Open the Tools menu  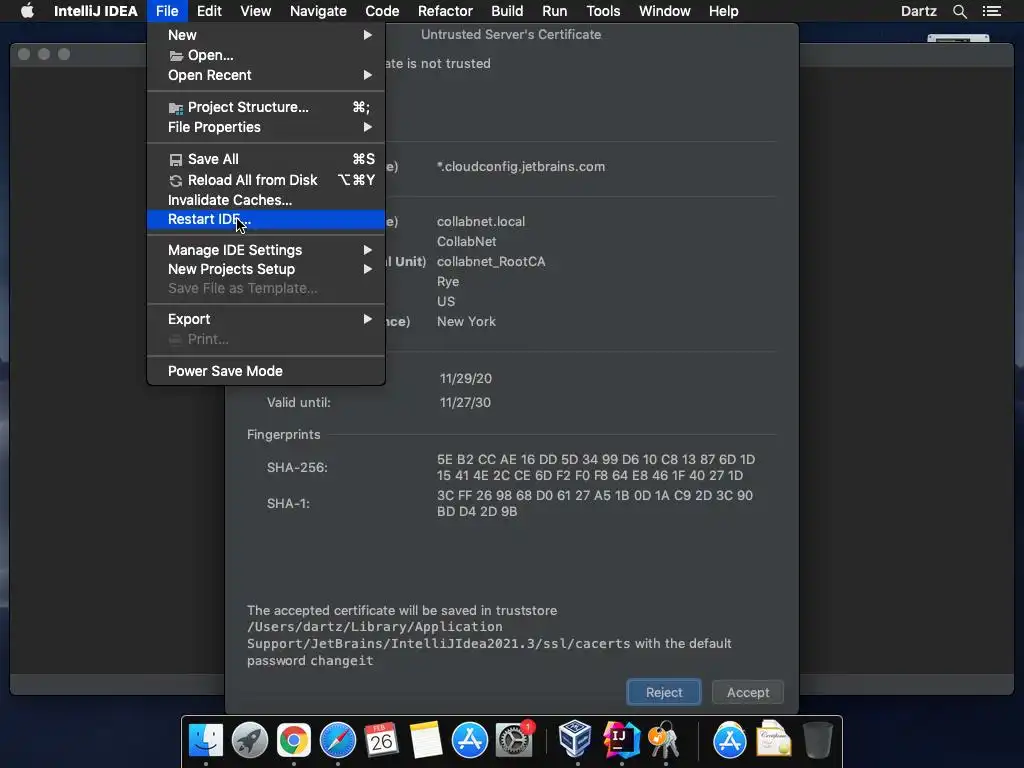click(x=603, y=11)
